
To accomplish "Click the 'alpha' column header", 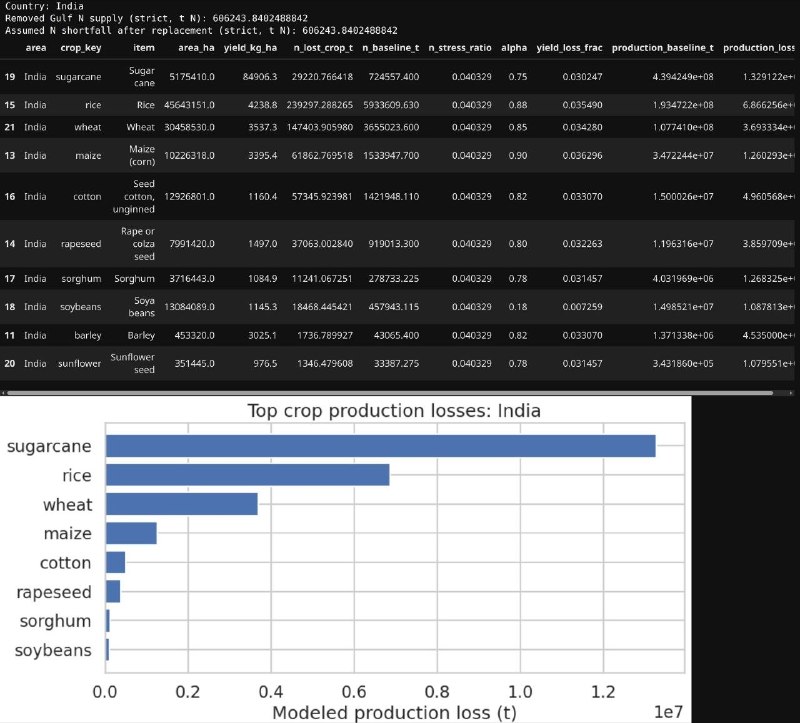I will click(x=512, y=47).
